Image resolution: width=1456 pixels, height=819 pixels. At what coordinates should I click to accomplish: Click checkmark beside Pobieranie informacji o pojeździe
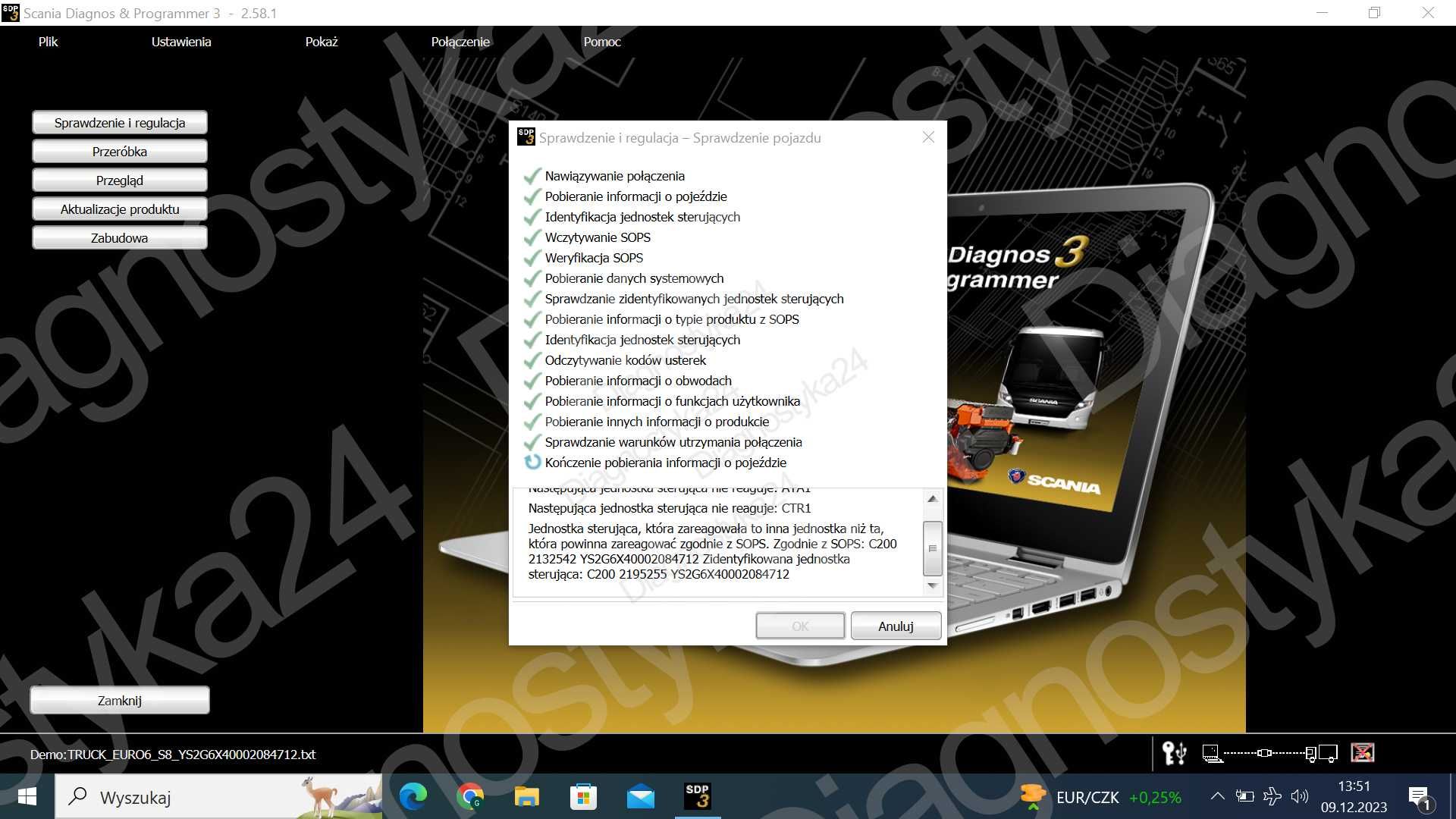point(532,196)
